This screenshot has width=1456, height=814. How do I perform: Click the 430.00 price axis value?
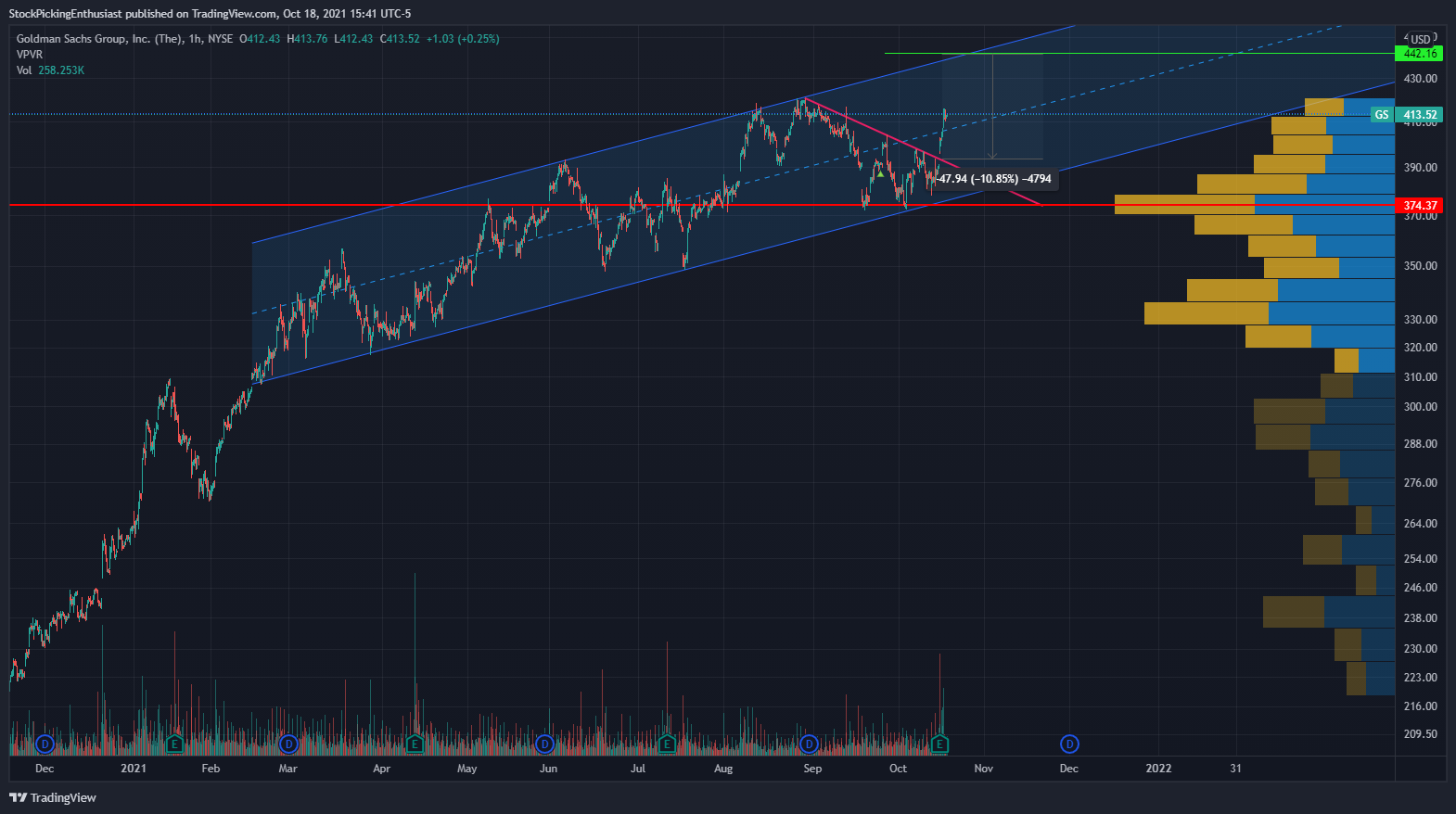click(x=1420, y=79)
